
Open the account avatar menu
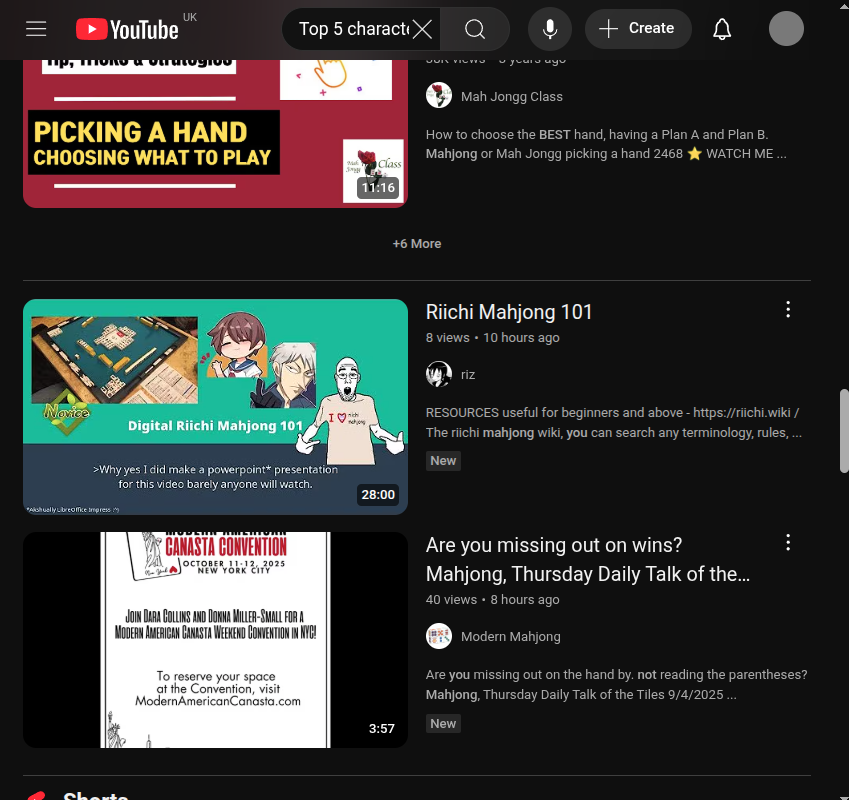coord(786,29)
